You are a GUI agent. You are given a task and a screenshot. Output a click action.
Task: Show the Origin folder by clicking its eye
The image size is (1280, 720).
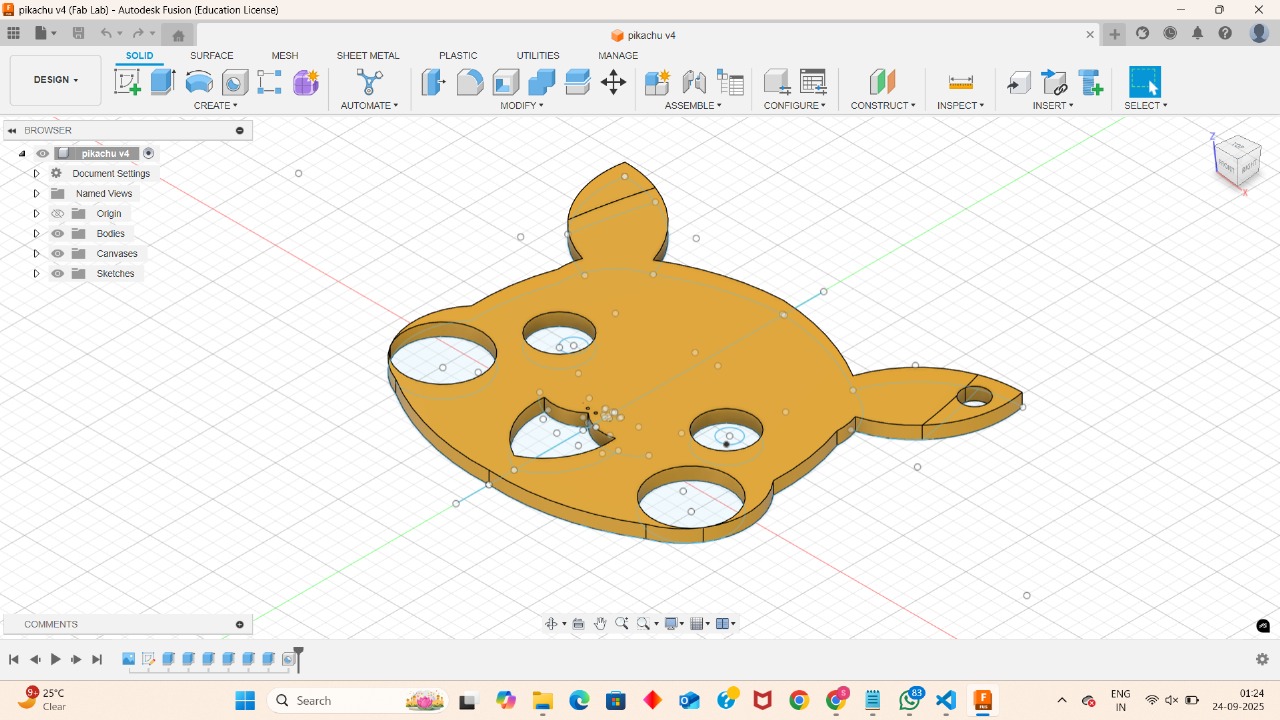(57, 213)
